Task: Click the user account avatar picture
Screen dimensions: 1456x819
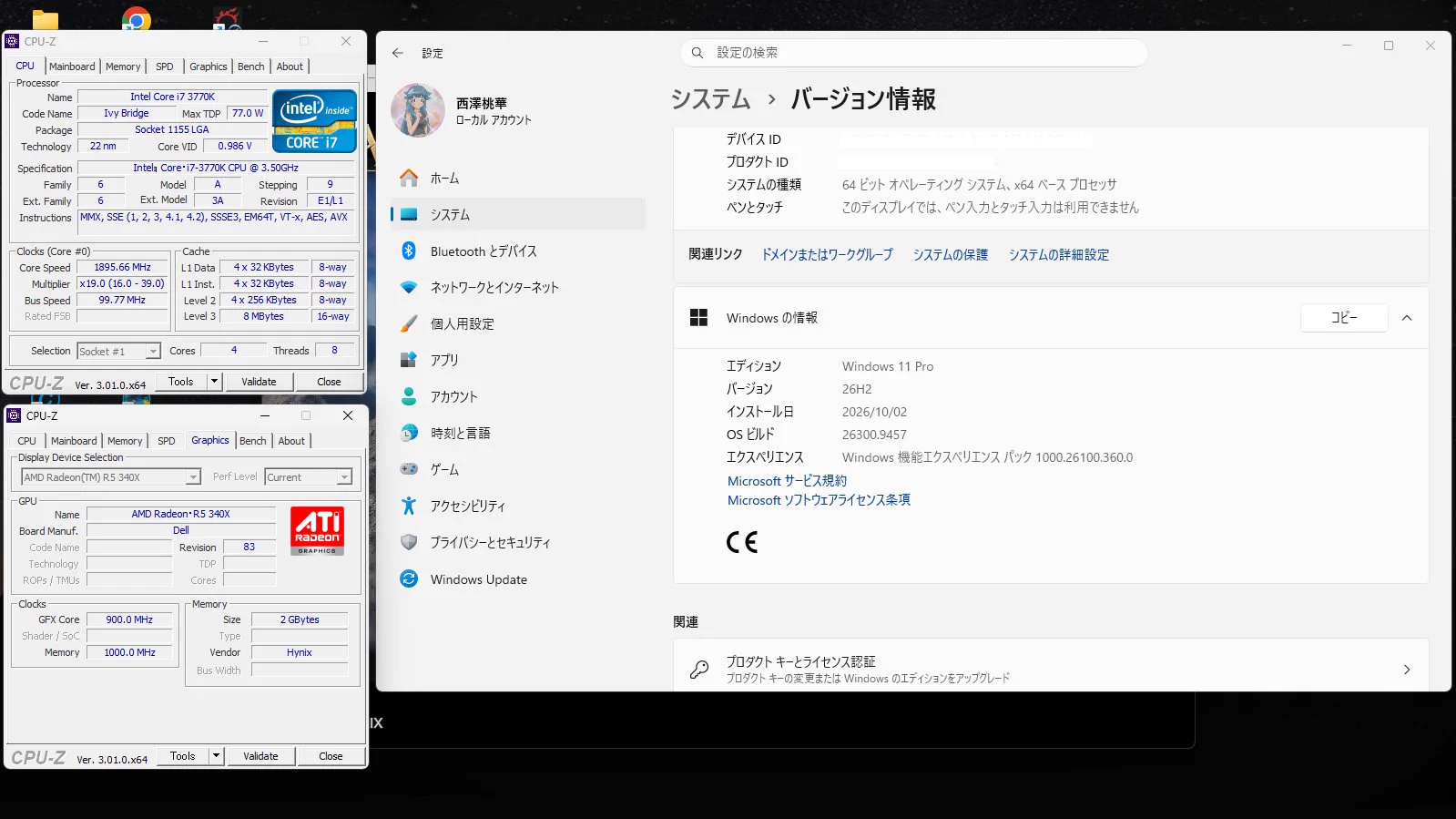Action: pos(417,110)
